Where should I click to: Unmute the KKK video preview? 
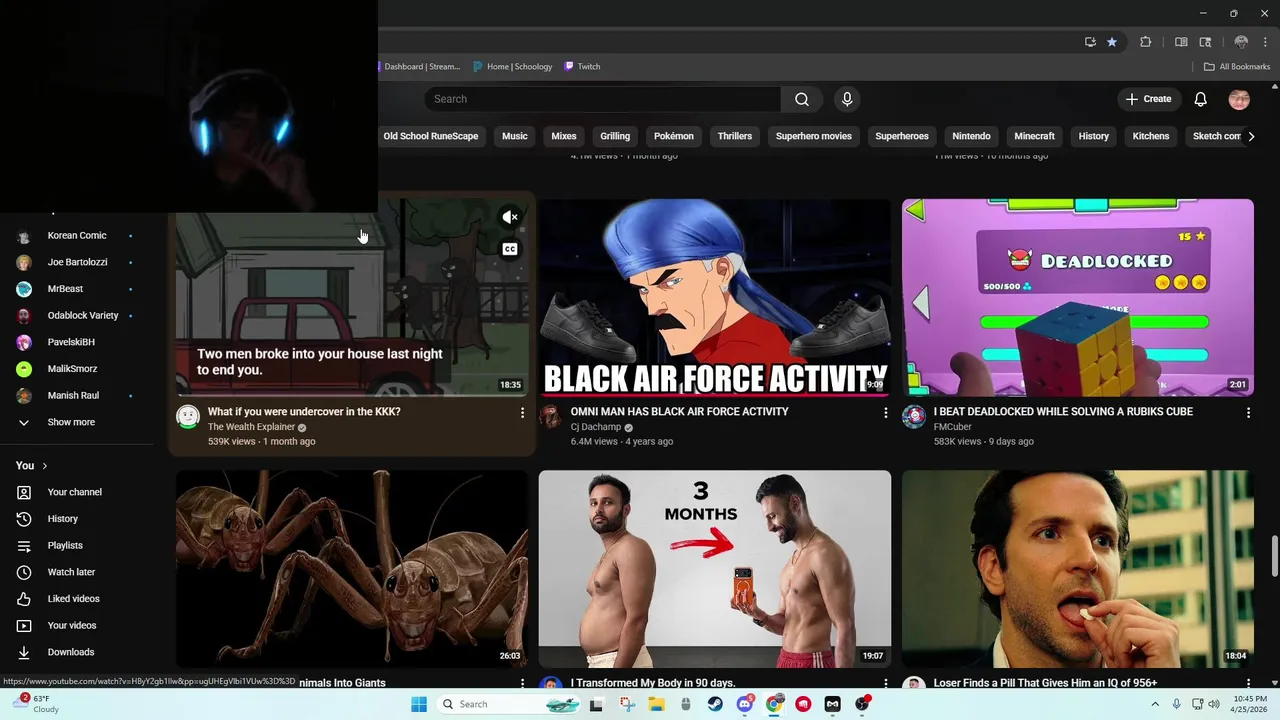click(x=510, y=217)
